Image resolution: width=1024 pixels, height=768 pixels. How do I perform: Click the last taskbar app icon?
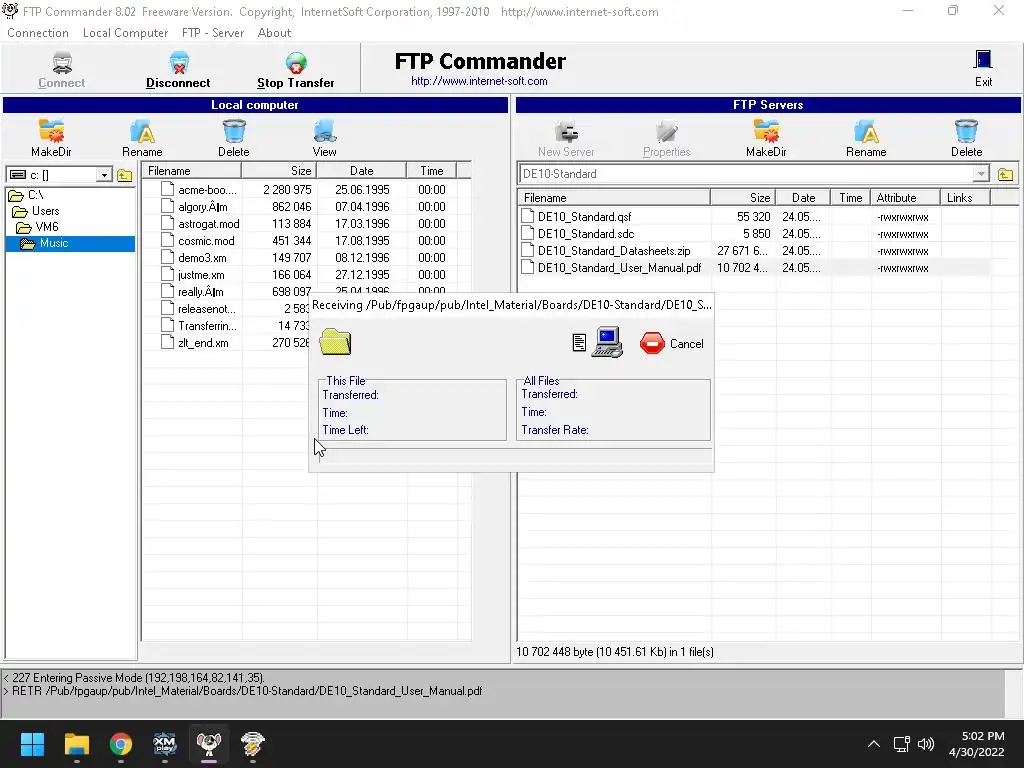coord(253,744)
